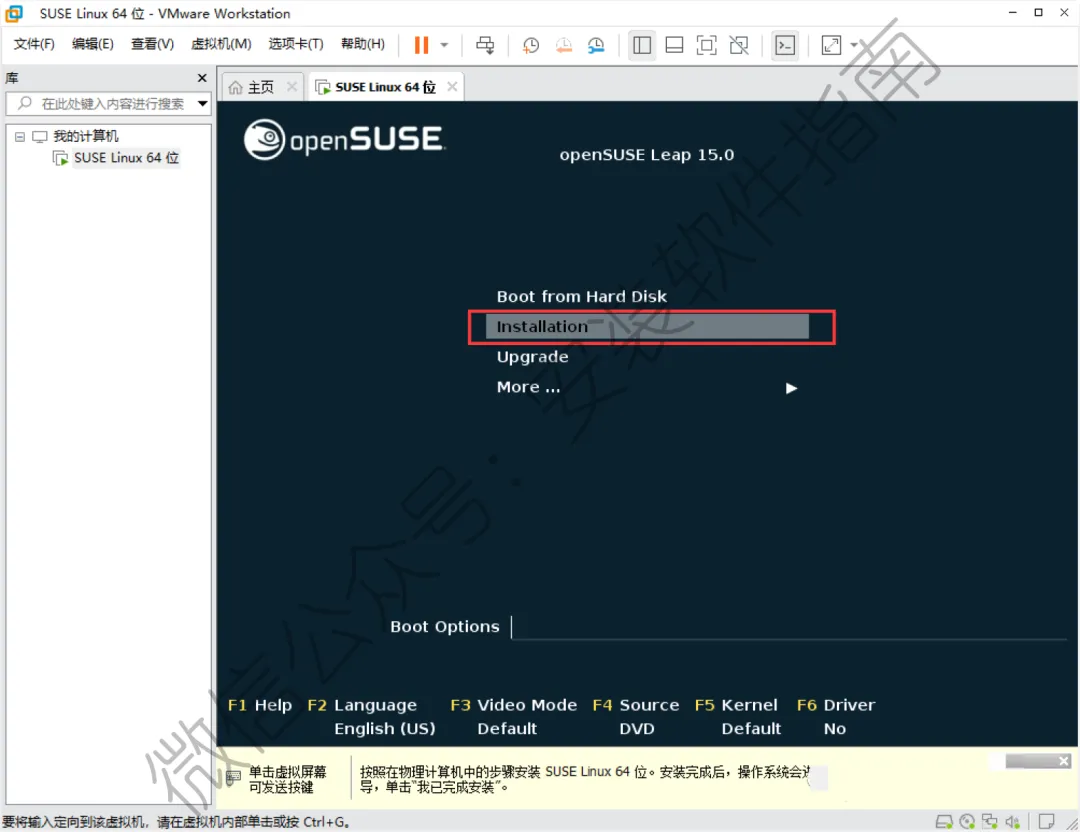Open the 编辑(E) menu
Image resolution: width=1080 pixels, height=832 pixels.
(92, 44)
